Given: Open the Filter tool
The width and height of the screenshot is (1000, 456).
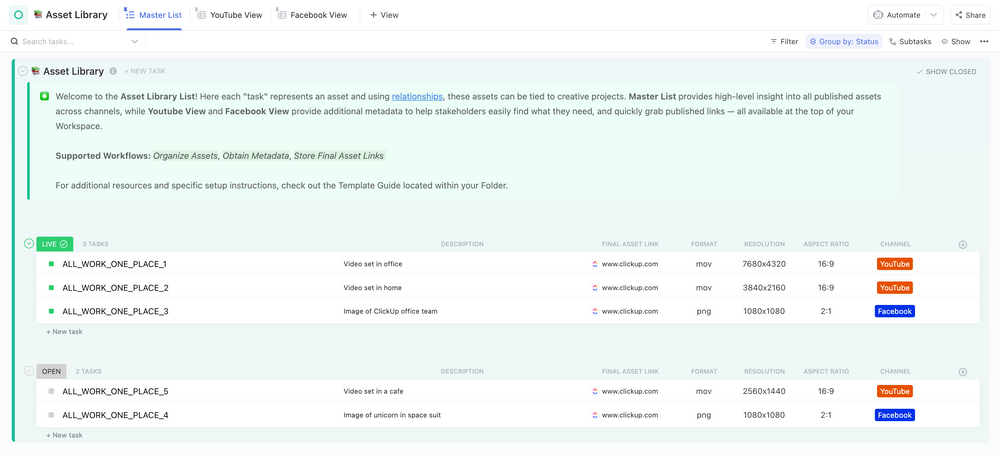Looking at the screenshot, I should (x=784, y=42).
